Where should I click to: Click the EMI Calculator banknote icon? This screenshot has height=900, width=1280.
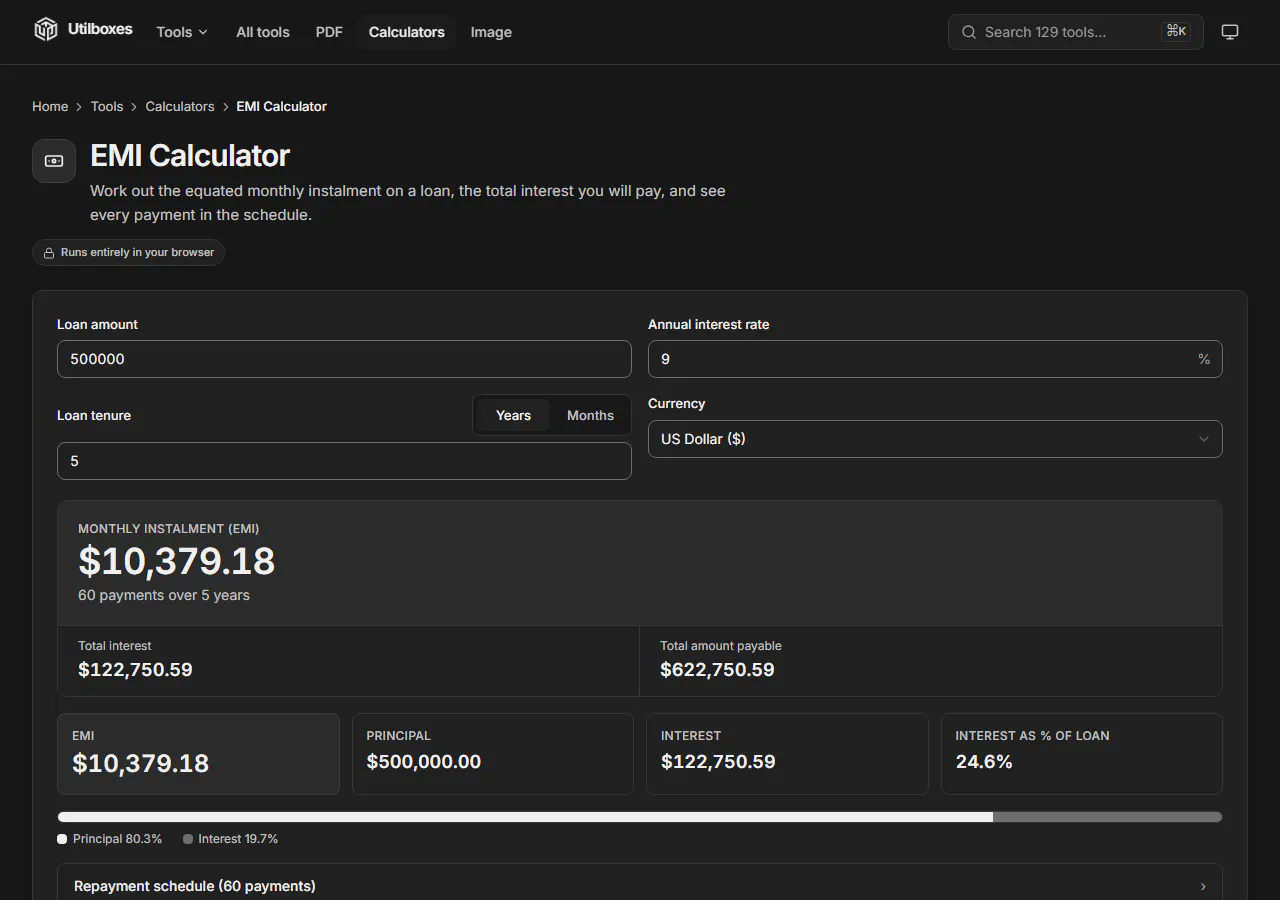(x=54, y=161)
